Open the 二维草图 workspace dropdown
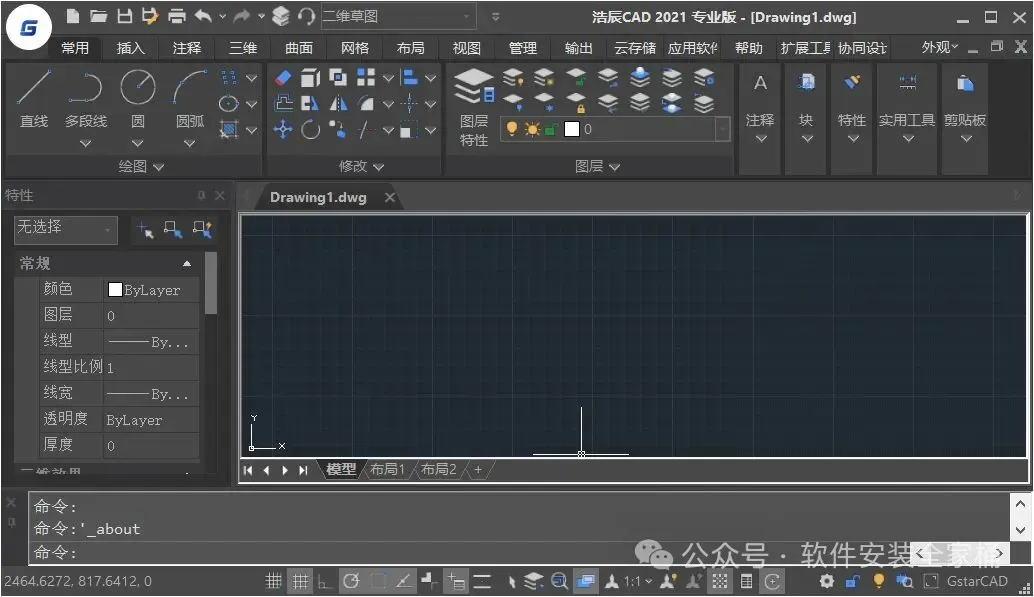Screen dimensions: 1034x597 tap(398, 16)
